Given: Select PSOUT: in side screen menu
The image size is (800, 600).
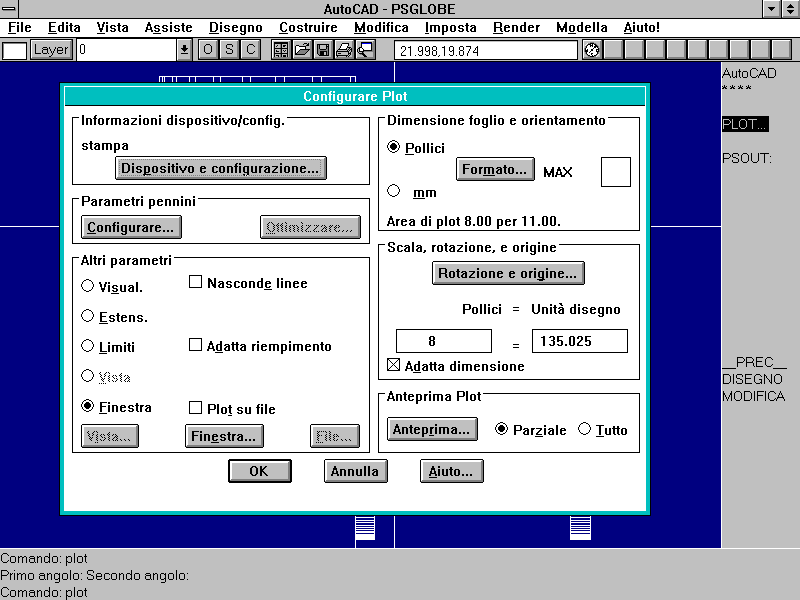Looking at the screenshot, I should [x=747, y=158].
